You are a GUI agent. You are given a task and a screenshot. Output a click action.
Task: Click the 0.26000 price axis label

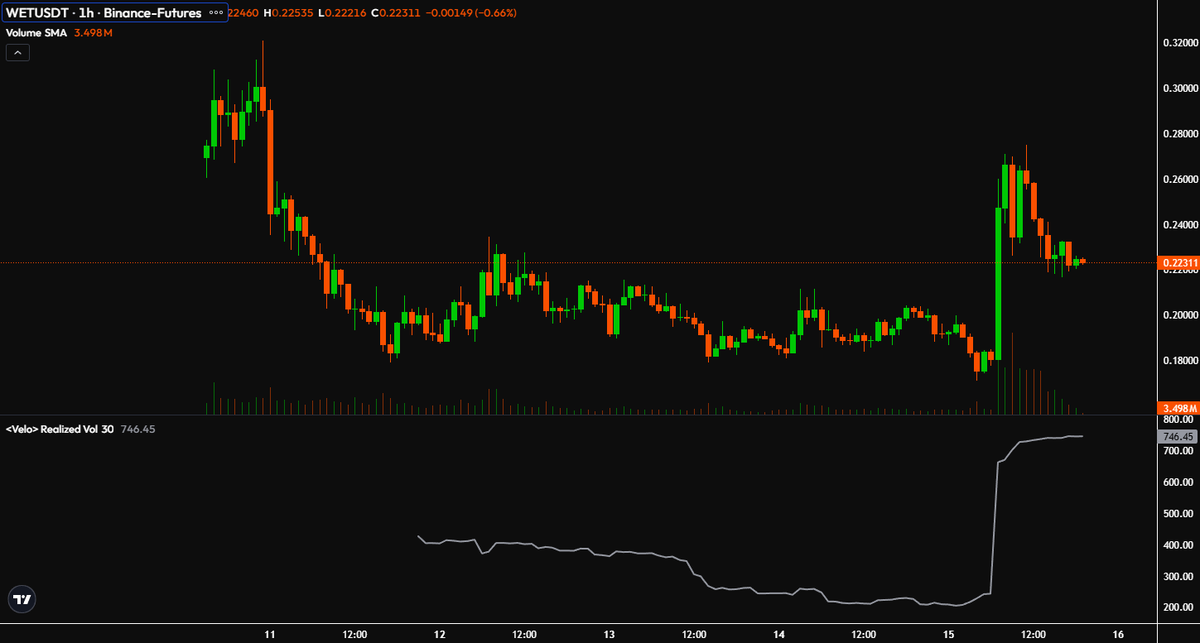(1178, 179)
